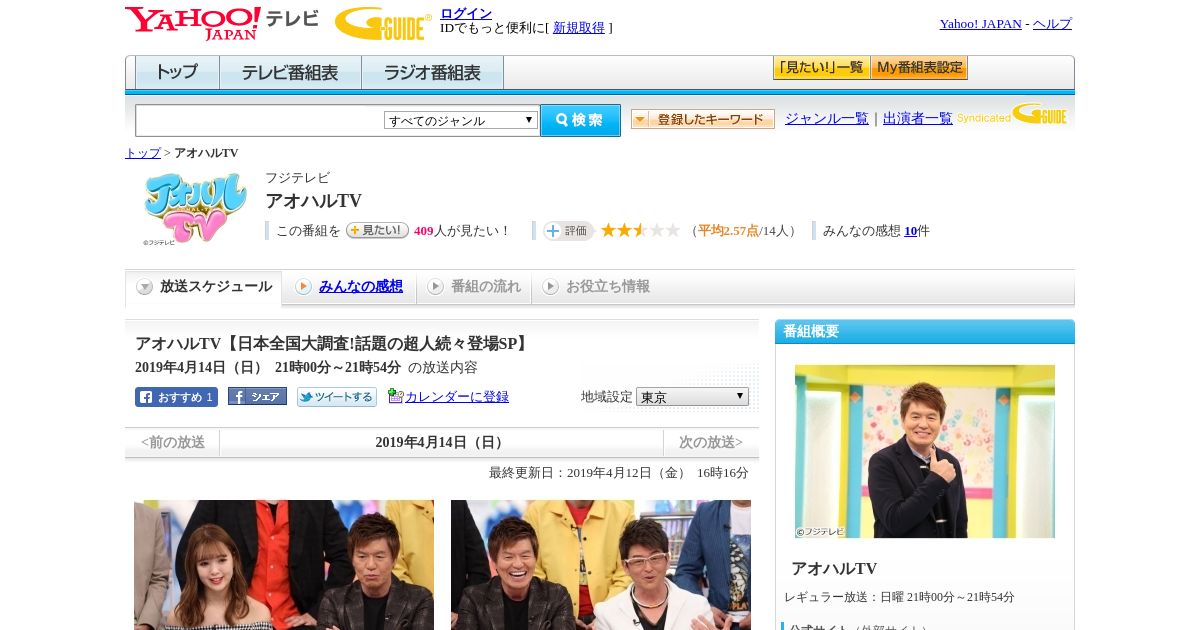The height and width of the screenshot is (630, 1200).
Task: Click the Twitter ツイートする button
Action: click(x=337, y=397)
